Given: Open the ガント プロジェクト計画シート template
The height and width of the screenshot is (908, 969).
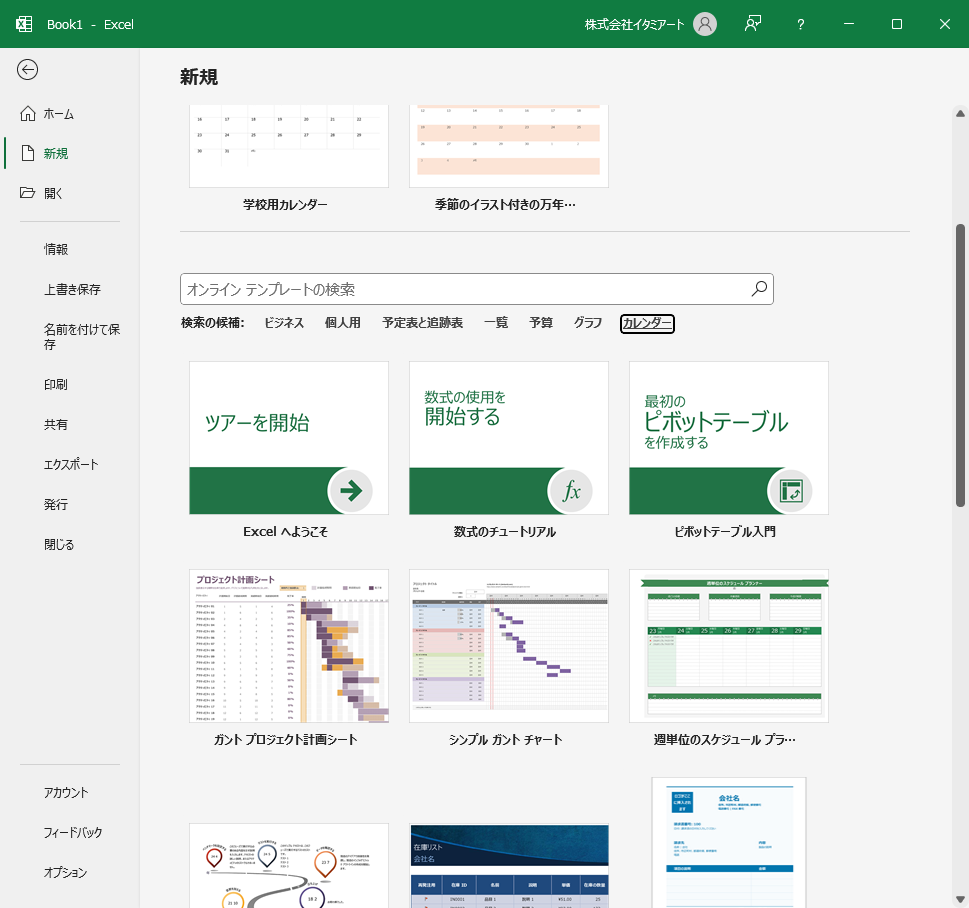Looking at the screenshot, I should point(289,646).
